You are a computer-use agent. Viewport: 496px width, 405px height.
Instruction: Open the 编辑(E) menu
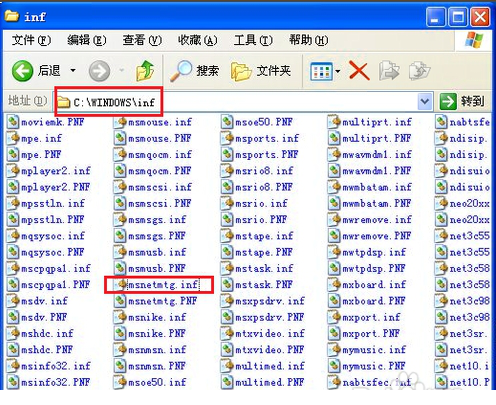87,40
